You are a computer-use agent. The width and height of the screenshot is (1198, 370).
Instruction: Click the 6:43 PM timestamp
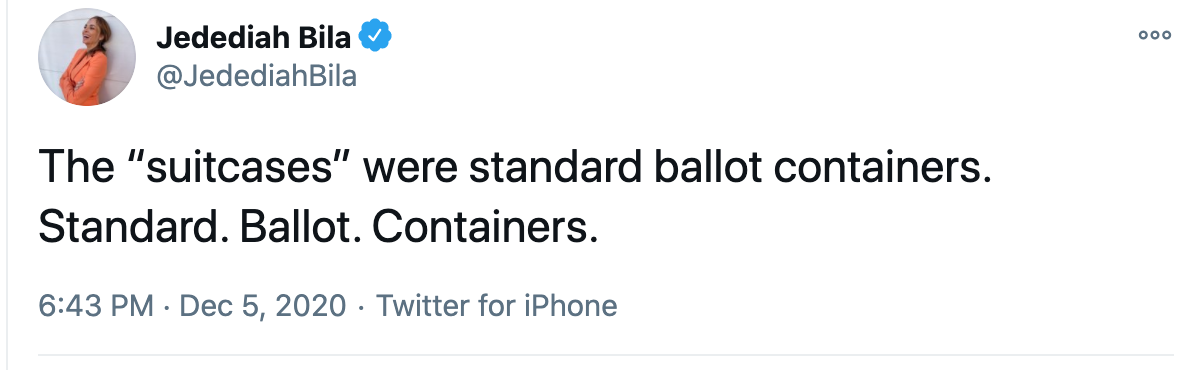(x=96, y=306)
